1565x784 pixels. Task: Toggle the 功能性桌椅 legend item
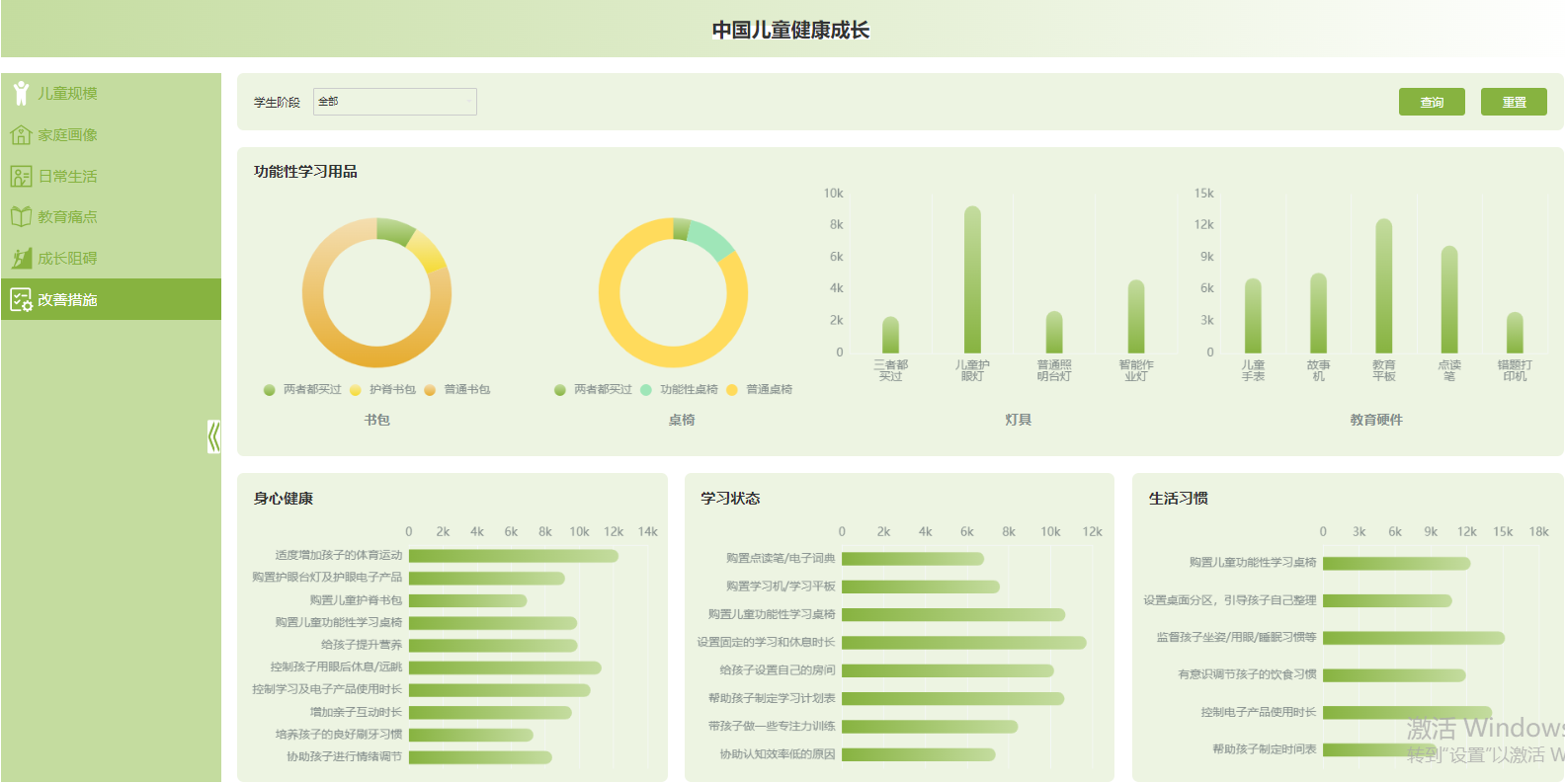click(679, 390)
